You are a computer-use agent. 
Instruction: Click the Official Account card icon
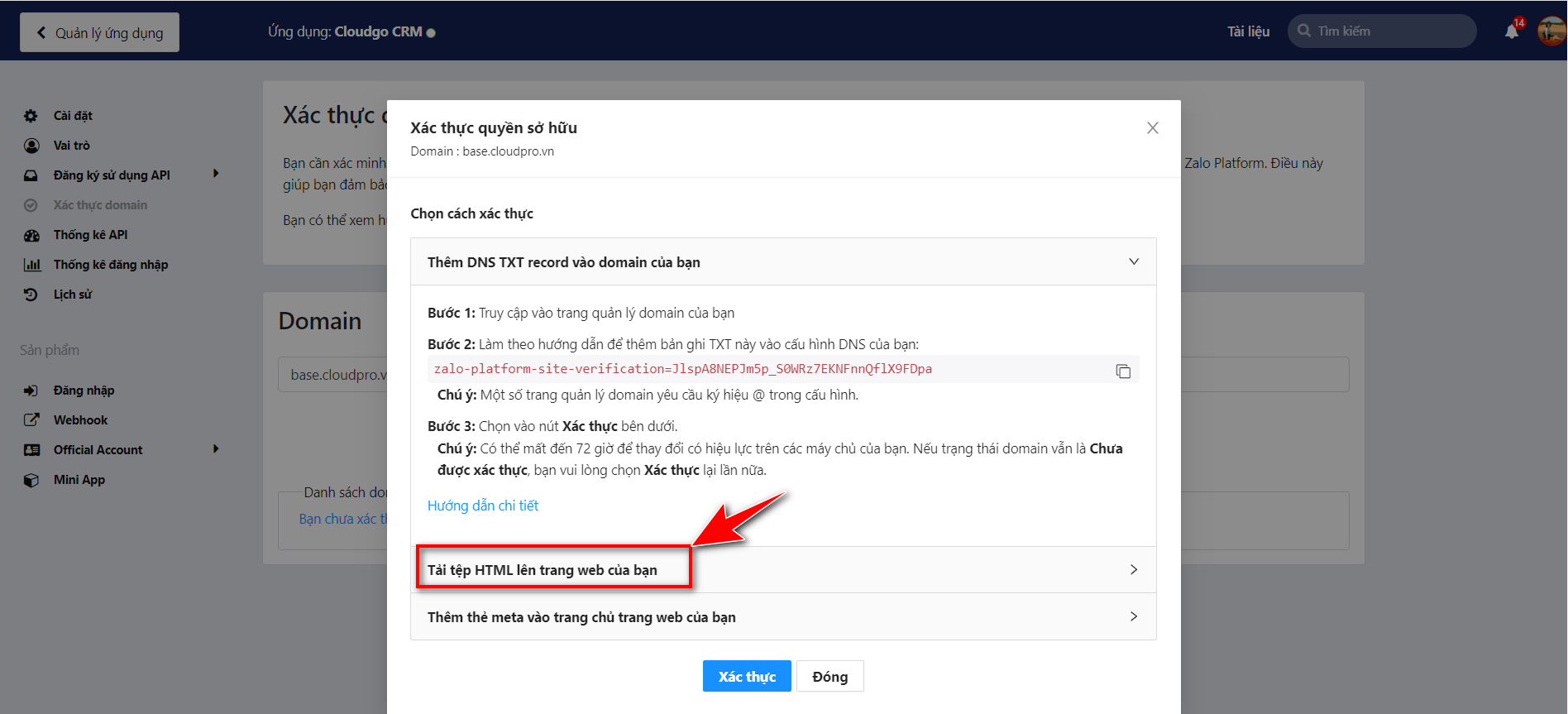(31, 450)
